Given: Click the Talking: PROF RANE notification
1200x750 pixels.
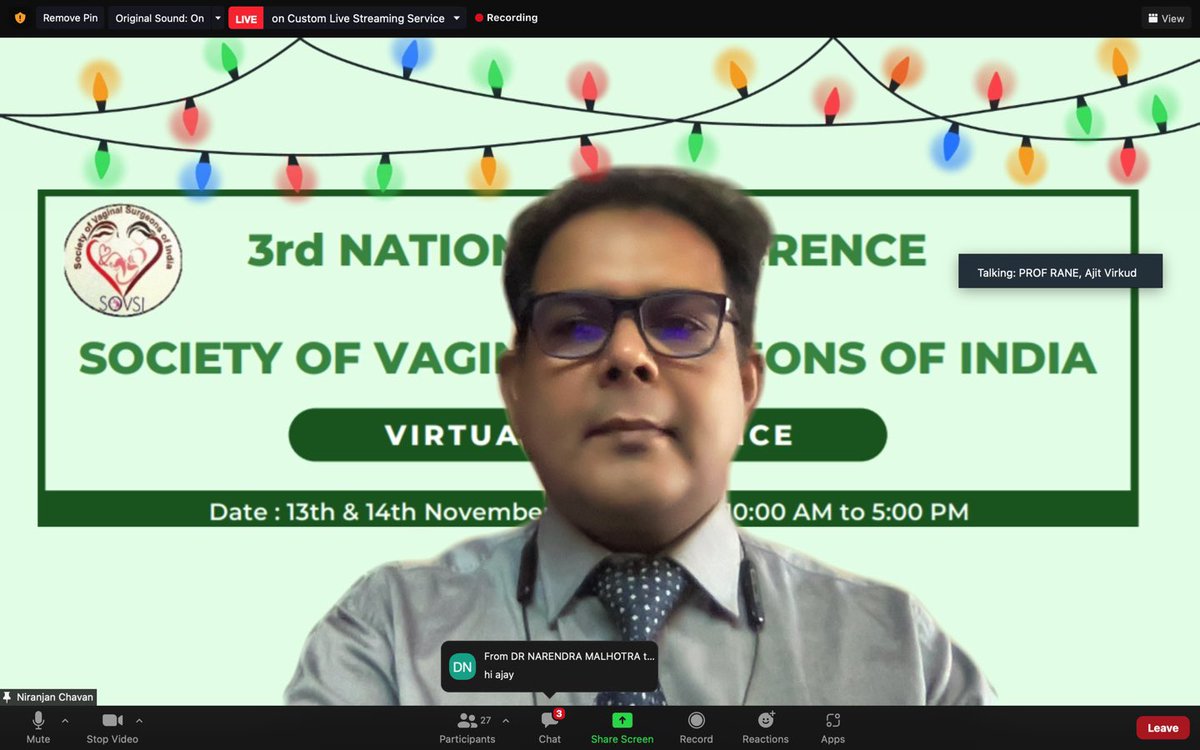Looking at the screenshot, I should (1060, 272).
